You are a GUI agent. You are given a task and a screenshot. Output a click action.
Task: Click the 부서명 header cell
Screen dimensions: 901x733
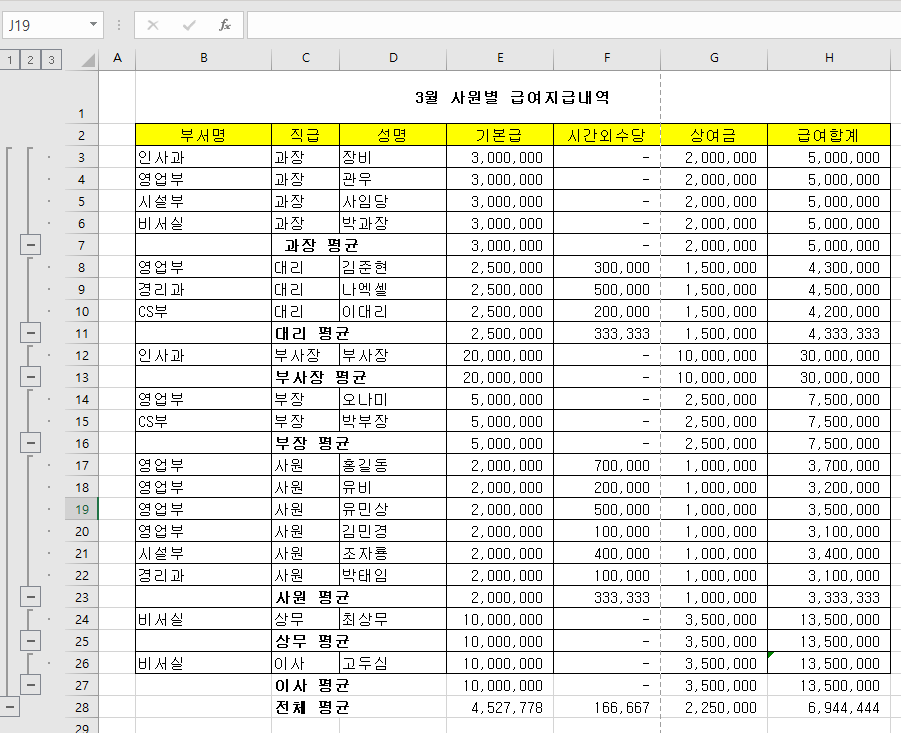(x=203, y=136)
